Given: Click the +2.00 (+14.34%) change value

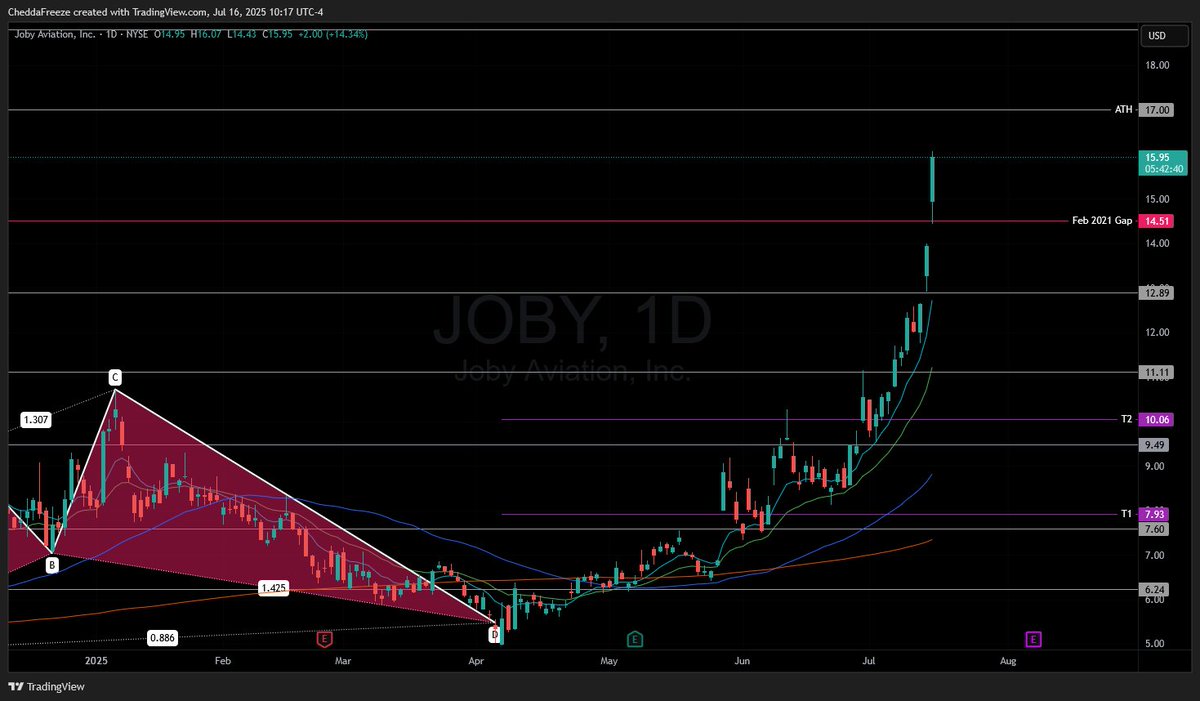Looking at the screenshot, I should pyautogui.click(x=333, y=34).
